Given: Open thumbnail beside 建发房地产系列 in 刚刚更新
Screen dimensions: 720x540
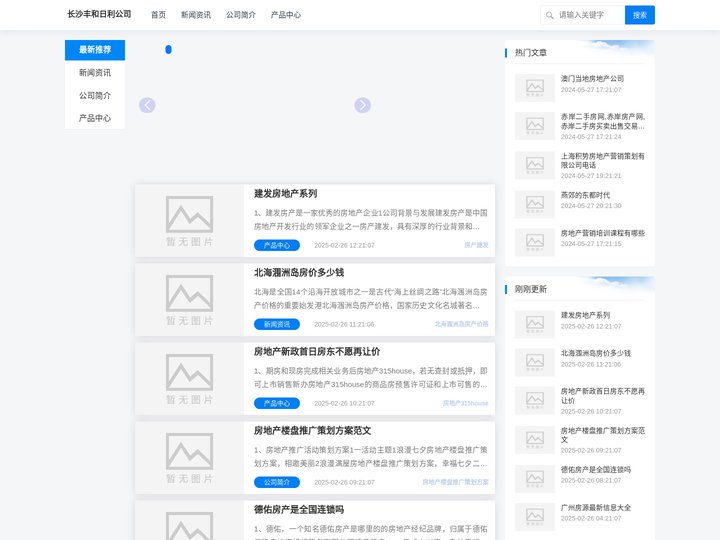Looking at the screenshot, I should tap(534, 324).
